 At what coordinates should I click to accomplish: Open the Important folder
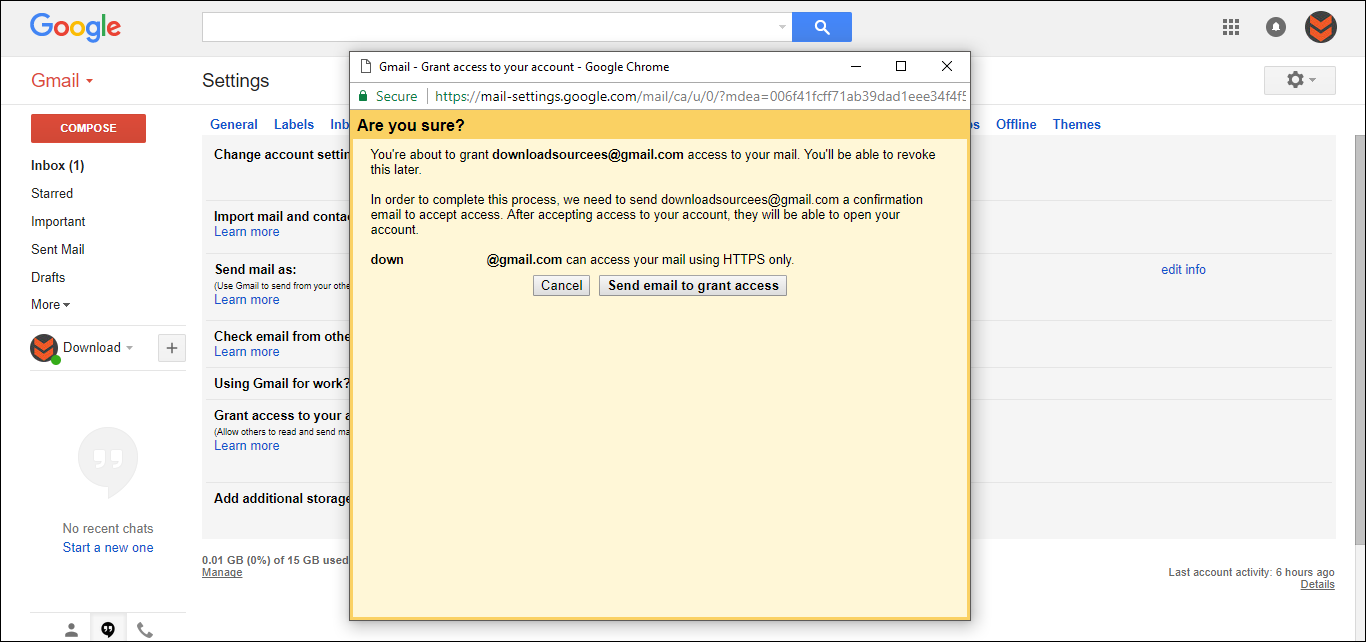pyautogui.click(x=58, y=221)
